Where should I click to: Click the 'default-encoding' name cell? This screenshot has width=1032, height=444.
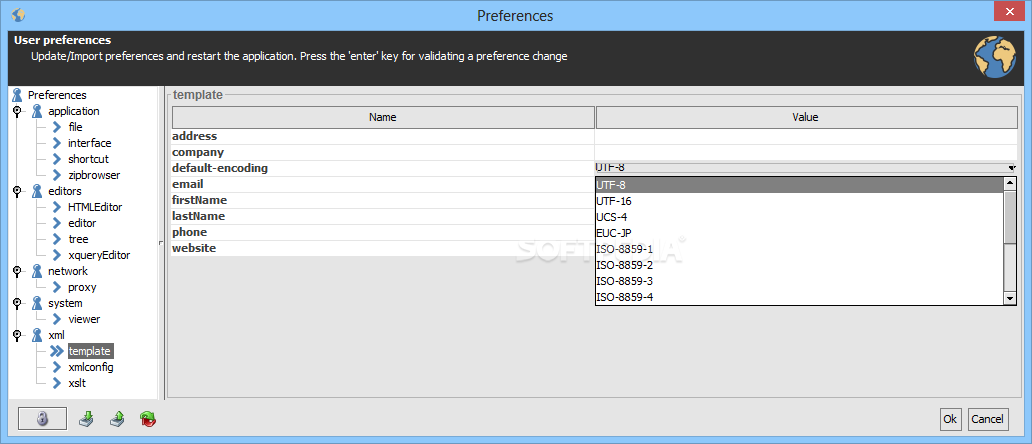[x=382, y=168]
